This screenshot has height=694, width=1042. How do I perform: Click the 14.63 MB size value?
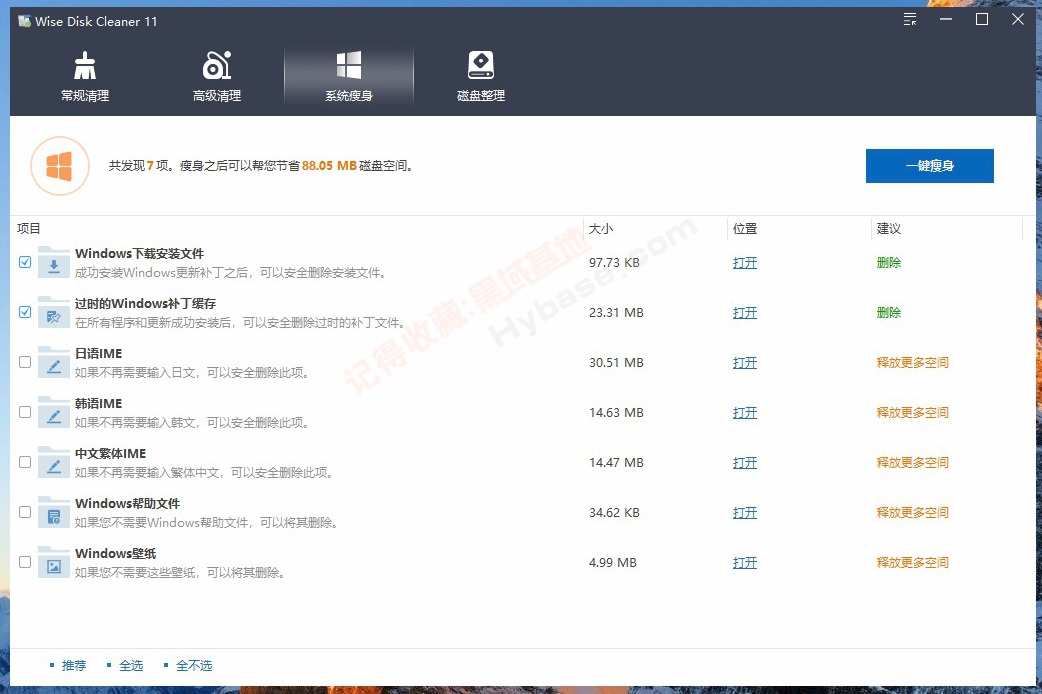[616, 413]
